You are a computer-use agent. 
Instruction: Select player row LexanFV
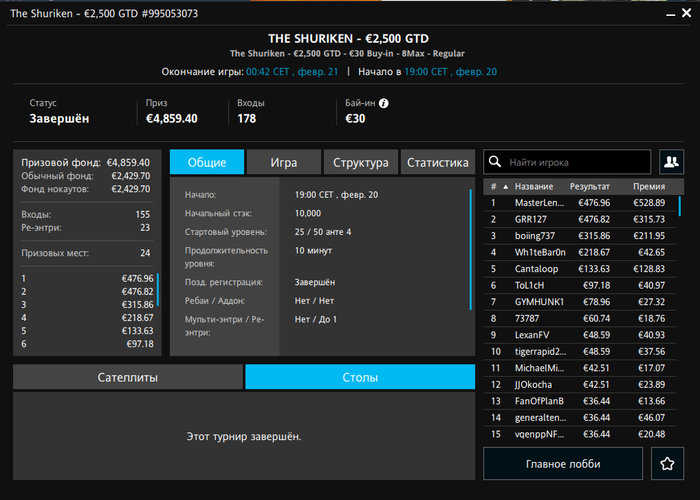579,335
